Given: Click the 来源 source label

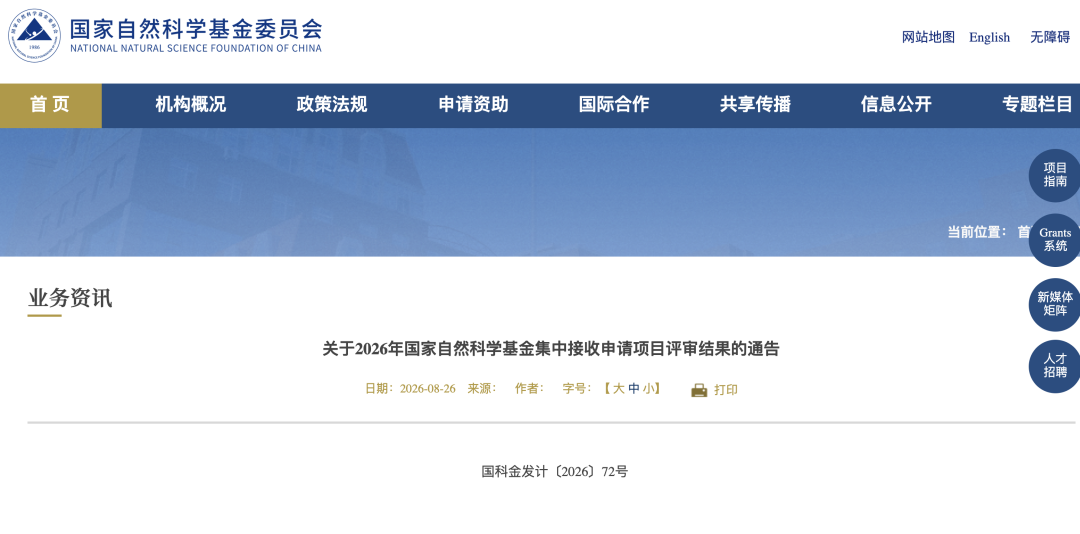Looking at the screenshot, I should tap(481, 389).
